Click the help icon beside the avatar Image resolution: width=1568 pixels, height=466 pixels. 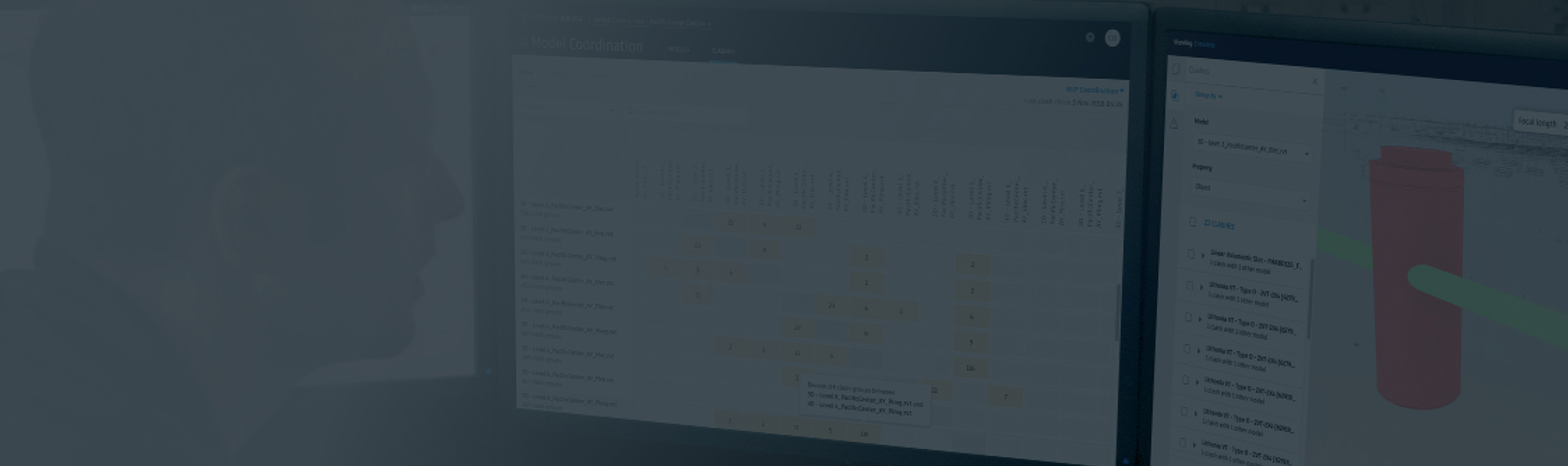(x=1089, y=38)
